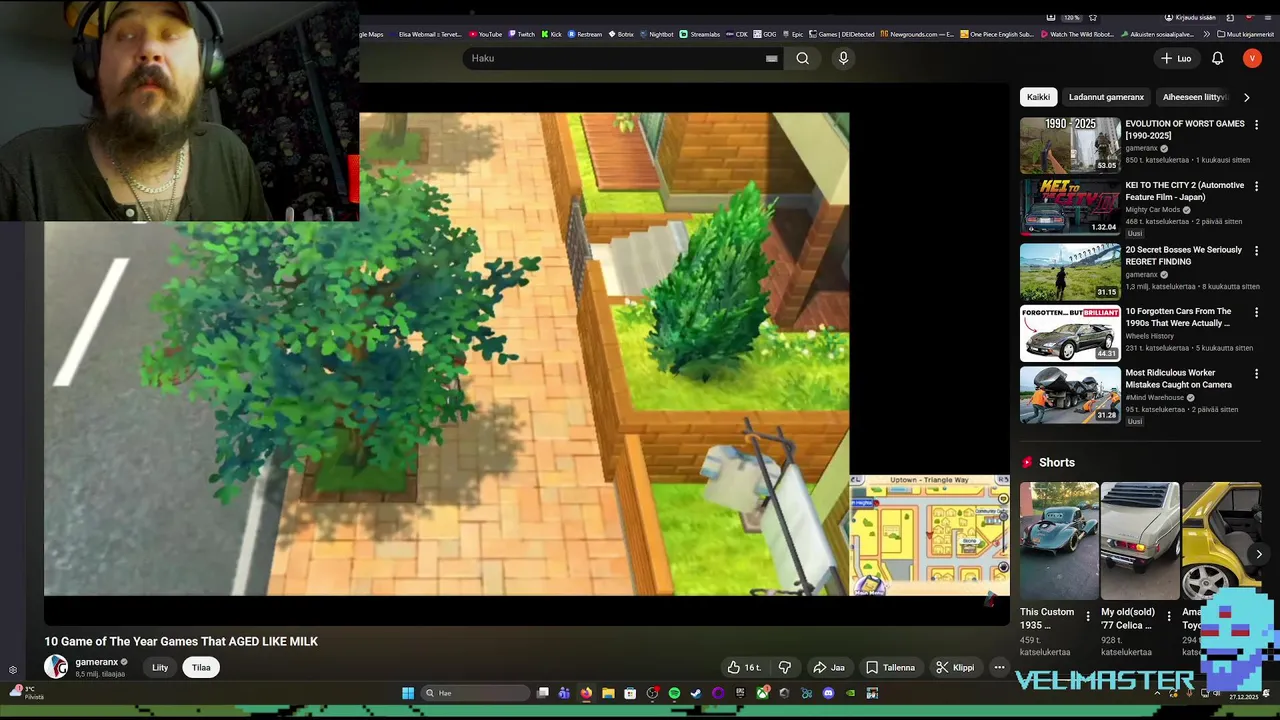Open Most Ridiculous Worker Mistakes video title
Image resolution: width=1280 pixels, height=720 pixels.
point(1178,378)
